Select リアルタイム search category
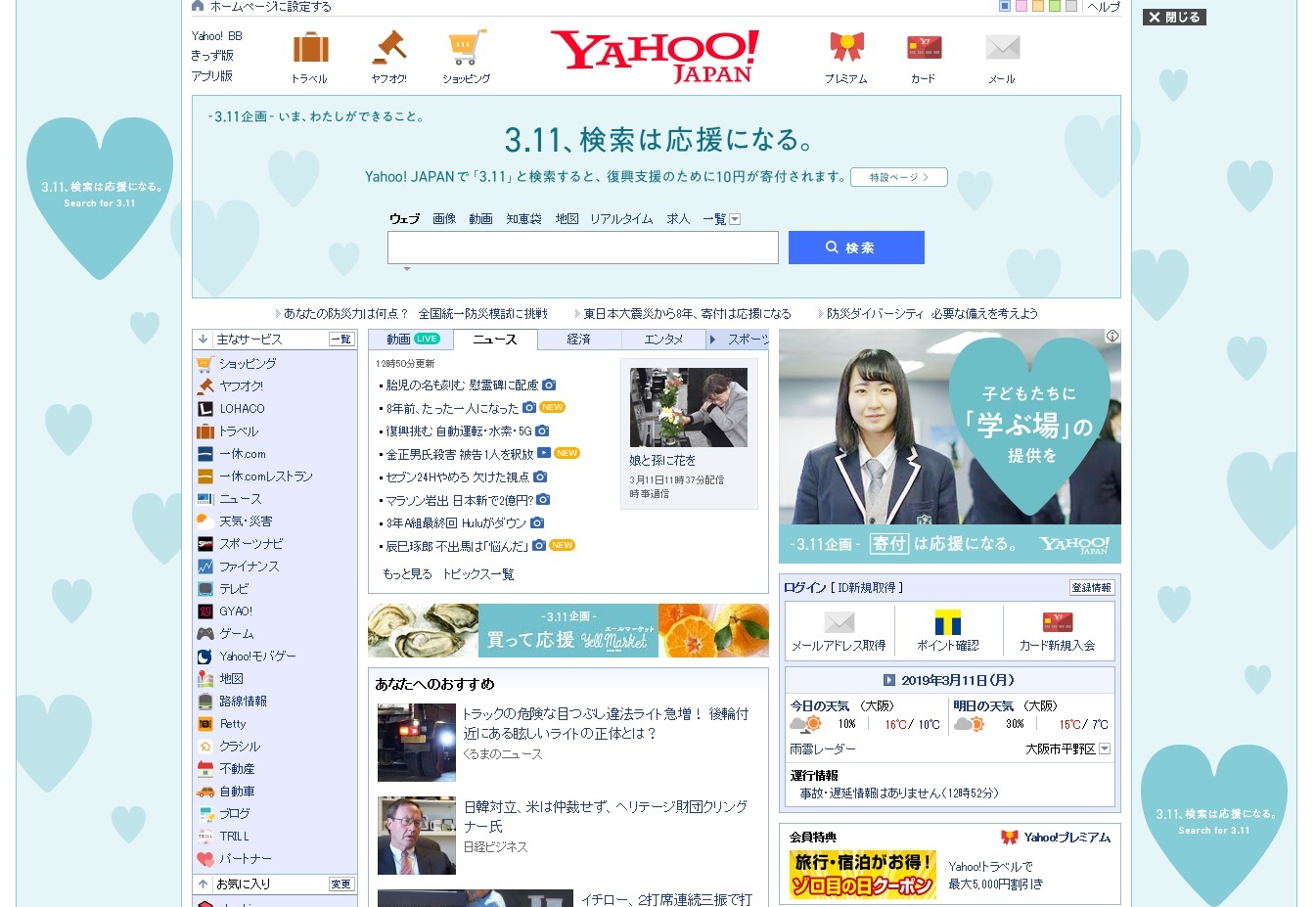Image resolution: width=1316 pixels, height=907 pixels. (x=621, y=219)
